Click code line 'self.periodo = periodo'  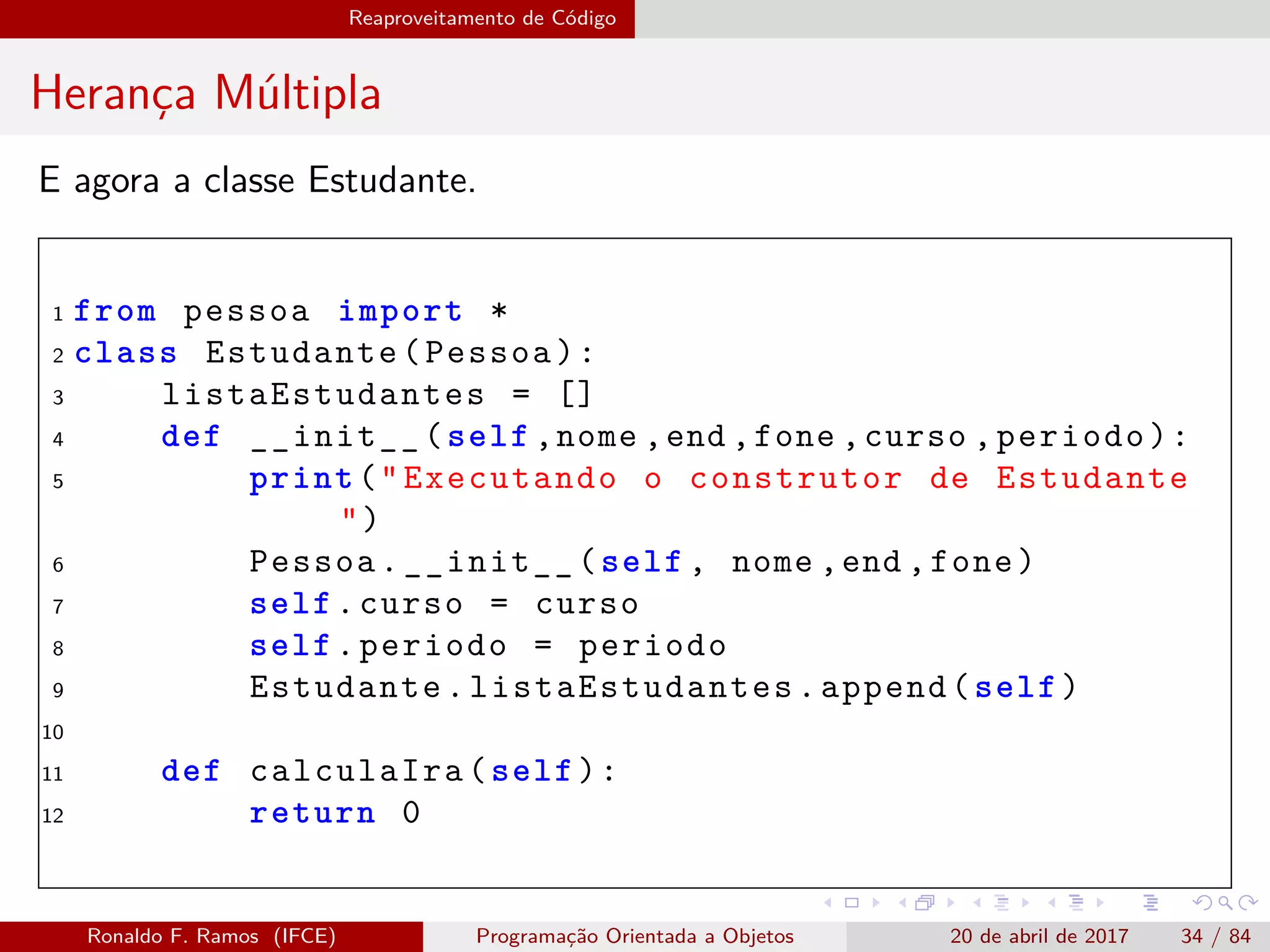(488, 646)
